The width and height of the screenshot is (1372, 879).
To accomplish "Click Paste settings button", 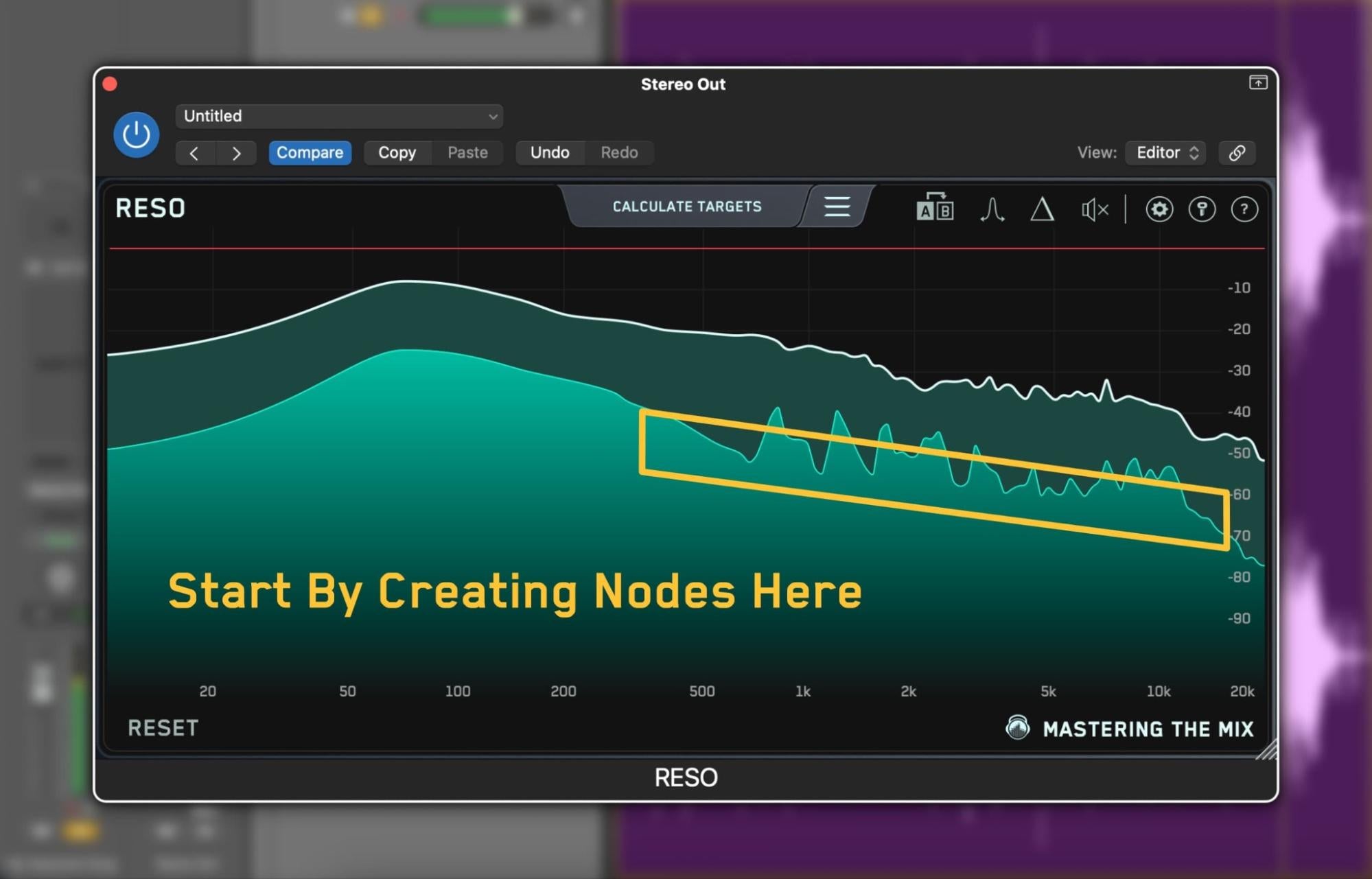I will coord(467,152).
